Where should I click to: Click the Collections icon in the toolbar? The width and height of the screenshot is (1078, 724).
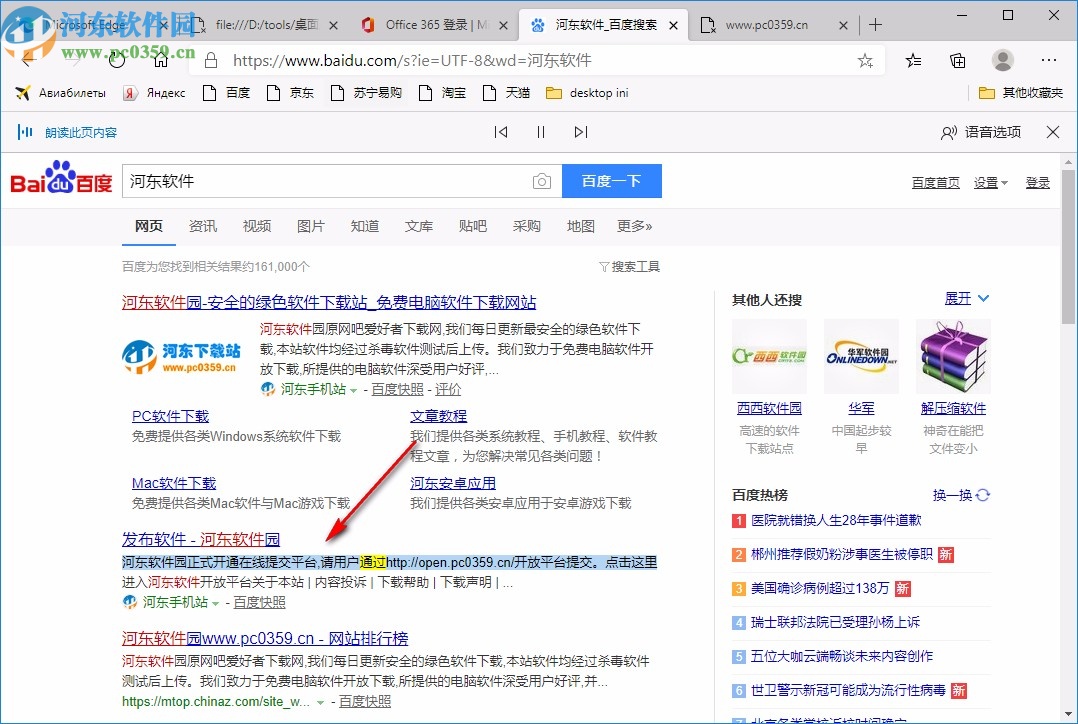click(957, 61)
